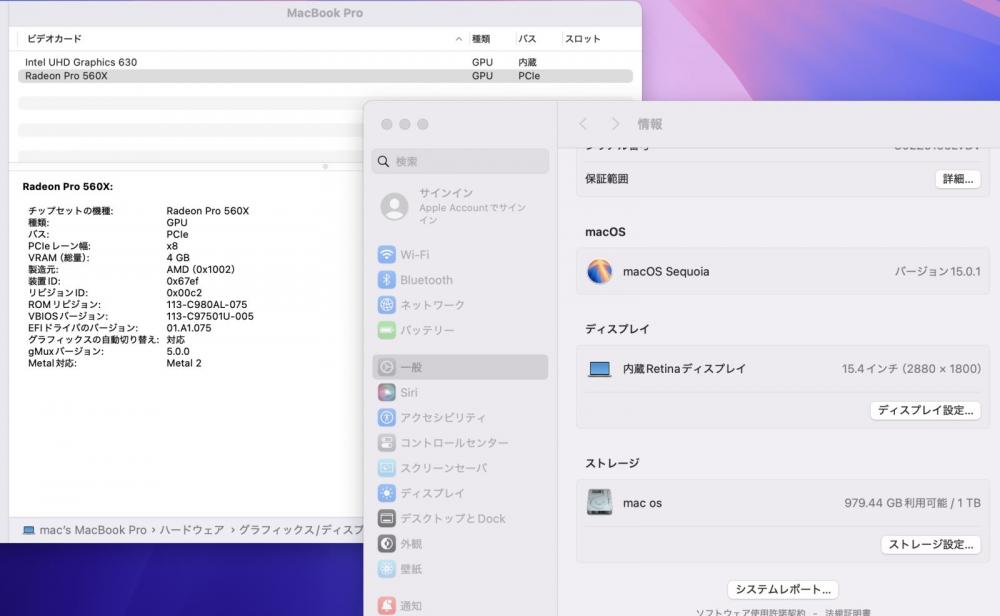
Task: Open the システムレポート... button
Action: click(782, 590)
